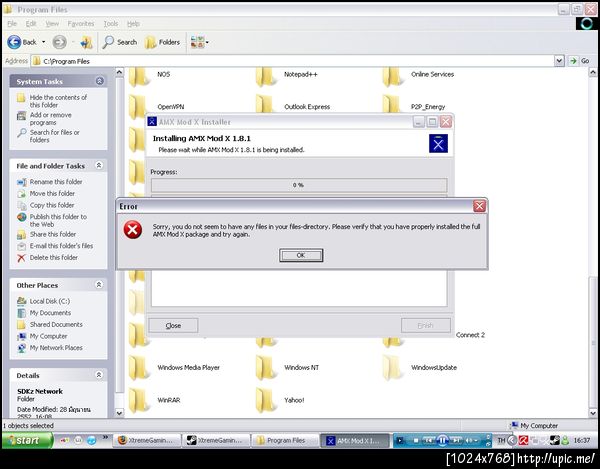Click the TH language indicator in tray
The height and width of the screenshot is (469, 600).
tap(501, 440)
